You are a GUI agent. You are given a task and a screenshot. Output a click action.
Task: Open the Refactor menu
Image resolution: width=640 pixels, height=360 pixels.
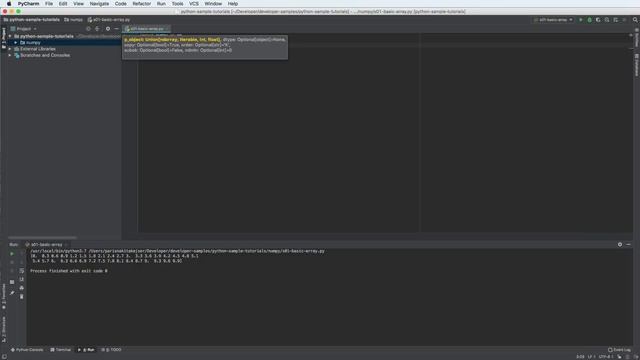point(142,4)
